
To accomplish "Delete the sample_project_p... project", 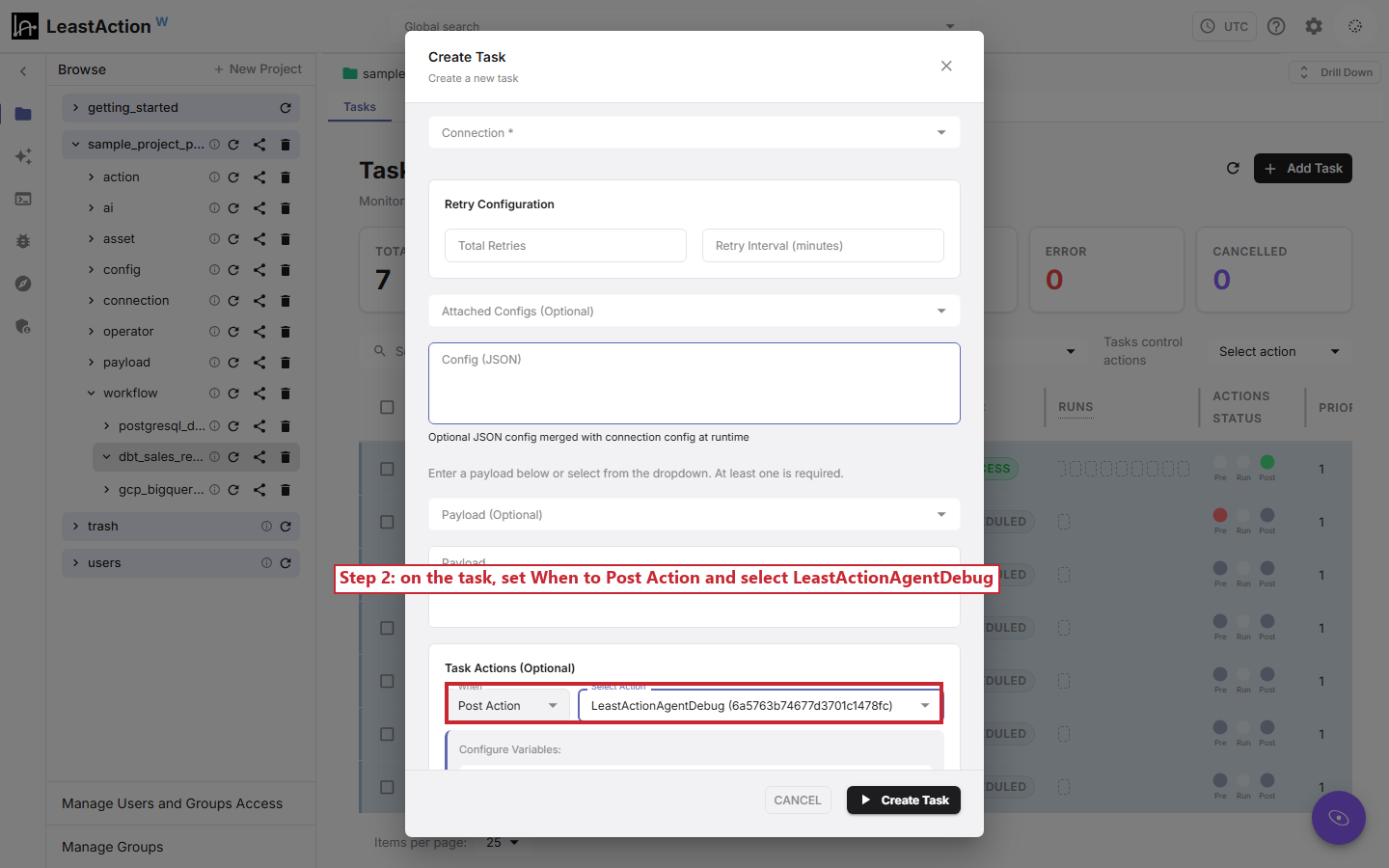I will pyautogui.click(x=286, y=145).
